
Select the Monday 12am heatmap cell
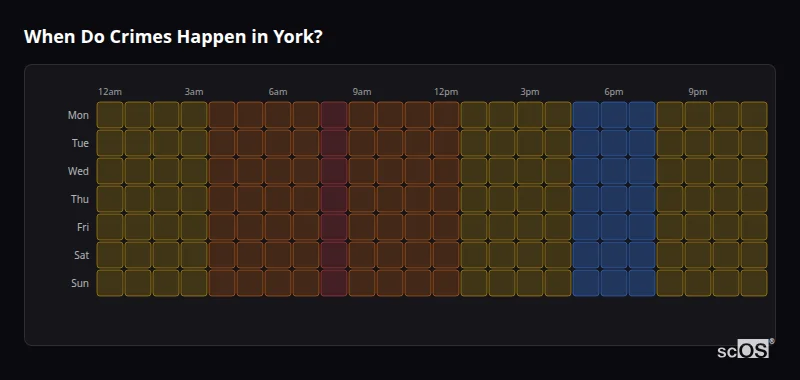[x=110, y=115]
